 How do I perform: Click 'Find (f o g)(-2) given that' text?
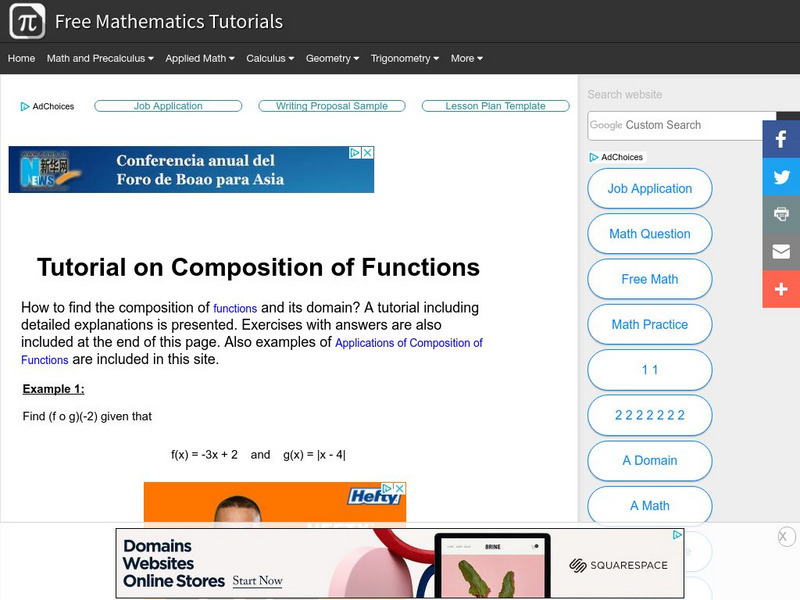tap(87, 416)
